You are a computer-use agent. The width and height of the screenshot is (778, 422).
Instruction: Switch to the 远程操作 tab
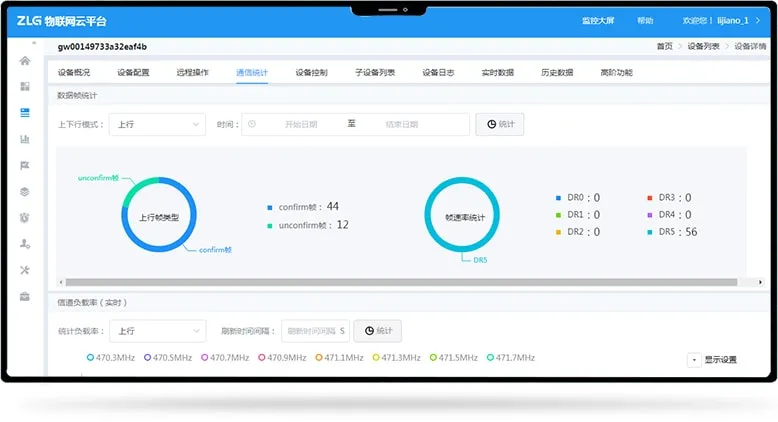(192, 73)
